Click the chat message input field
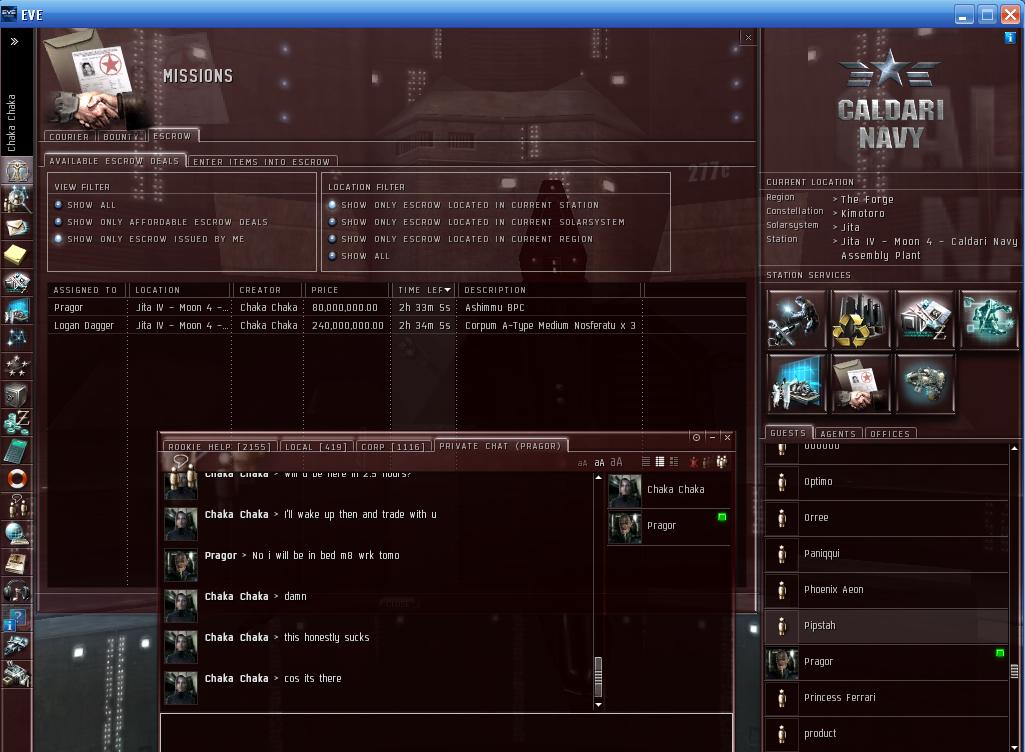This screenshot has width=1025, height=752. tap(446, 732)
